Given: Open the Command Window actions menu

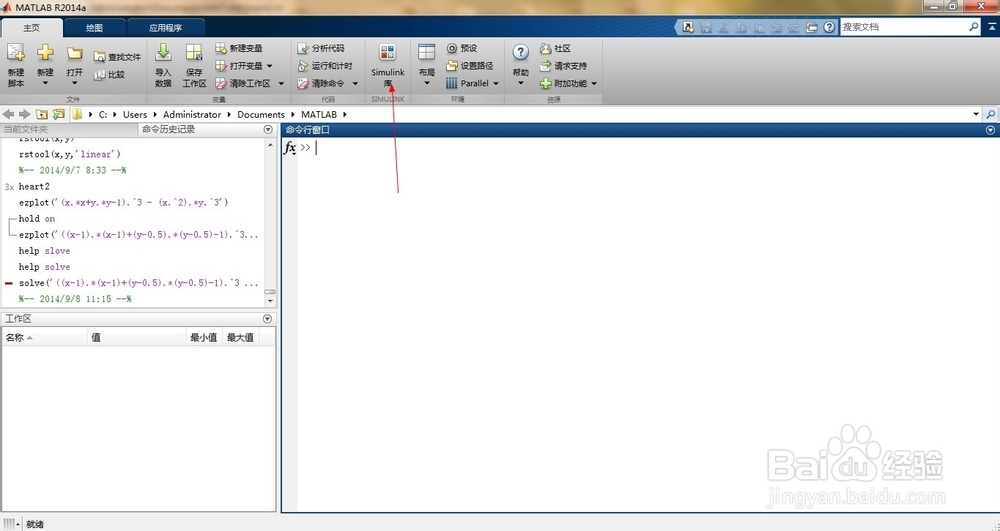Looking at the screenshot, I should coord(990,130).
